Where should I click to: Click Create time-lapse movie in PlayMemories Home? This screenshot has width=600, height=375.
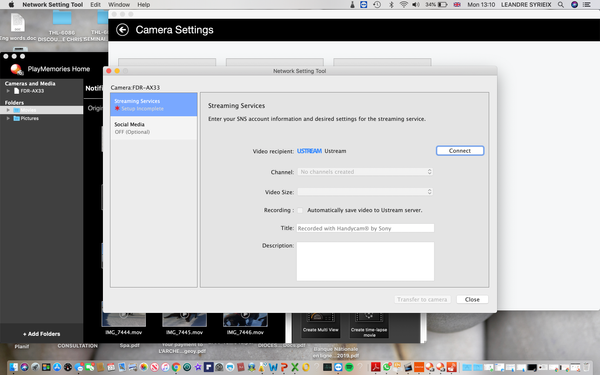pos(369,325)
